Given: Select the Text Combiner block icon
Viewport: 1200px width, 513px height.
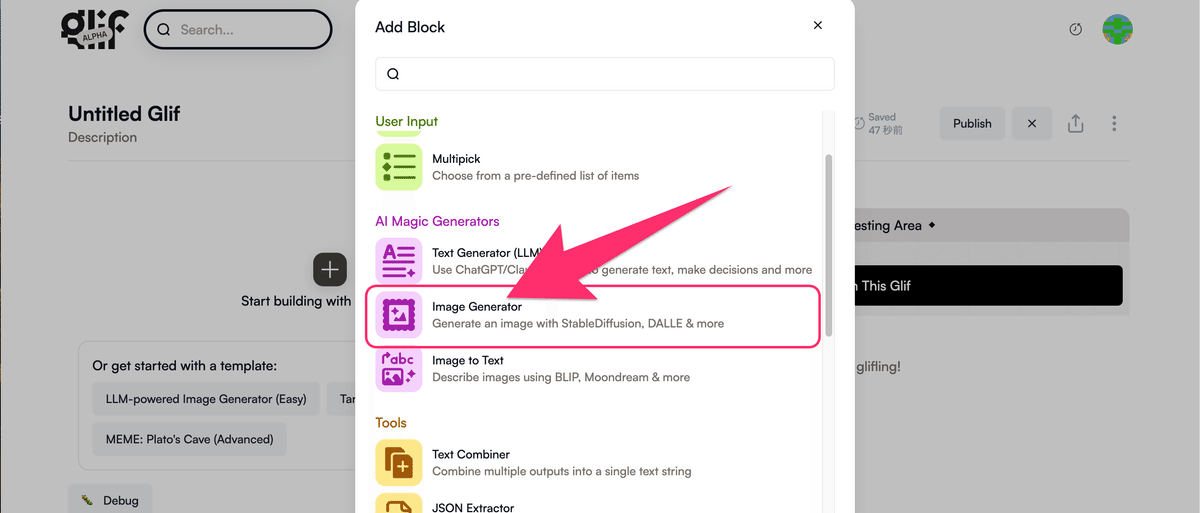Looking at the screenshot, I should tap(399, 462).
